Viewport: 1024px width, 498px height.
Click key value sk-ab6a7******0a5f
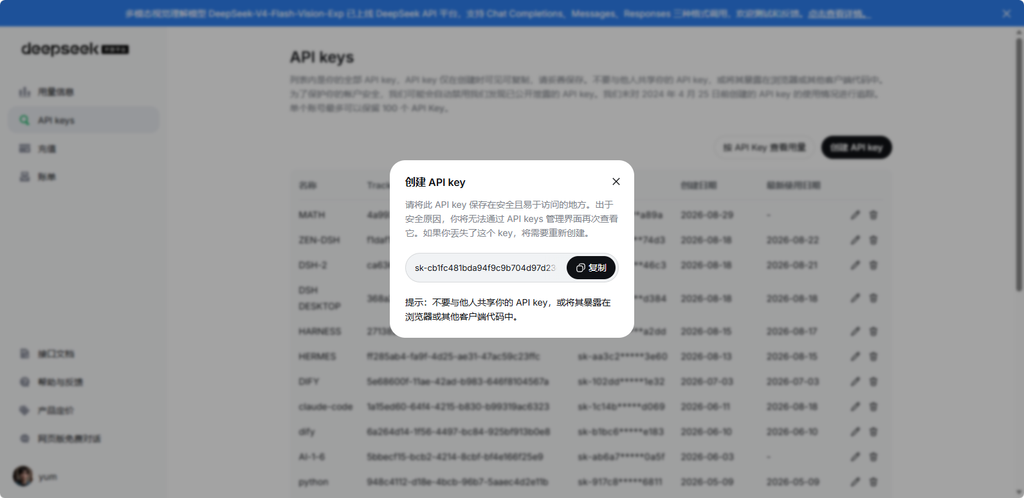pyautogui.click(x=621, y=457)
